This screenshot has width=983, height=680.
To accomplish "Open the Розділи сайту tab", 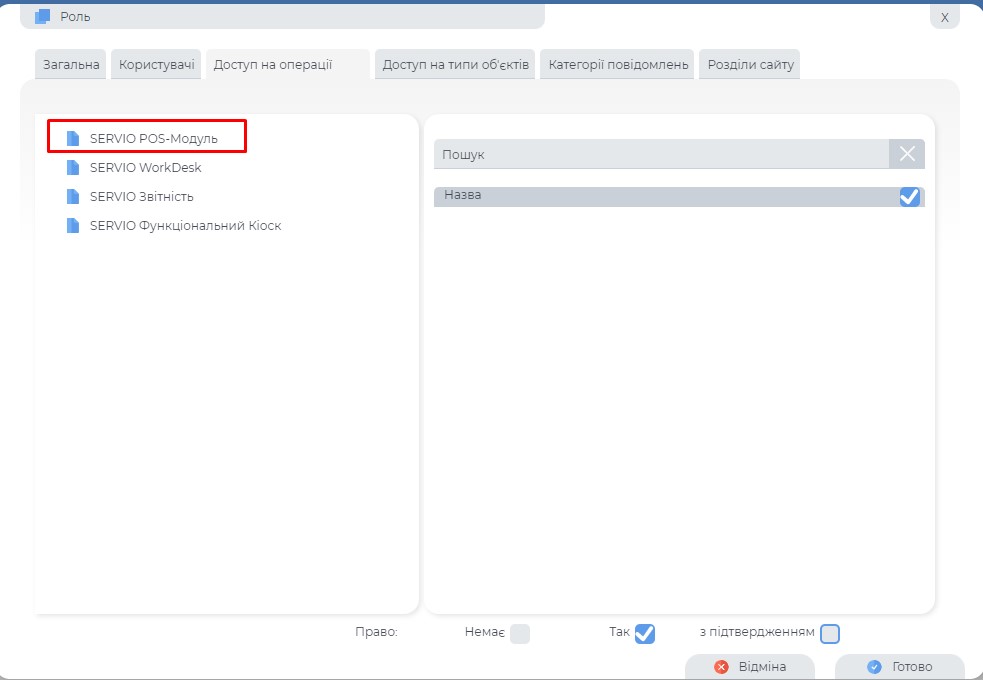I will click(750, 65).
